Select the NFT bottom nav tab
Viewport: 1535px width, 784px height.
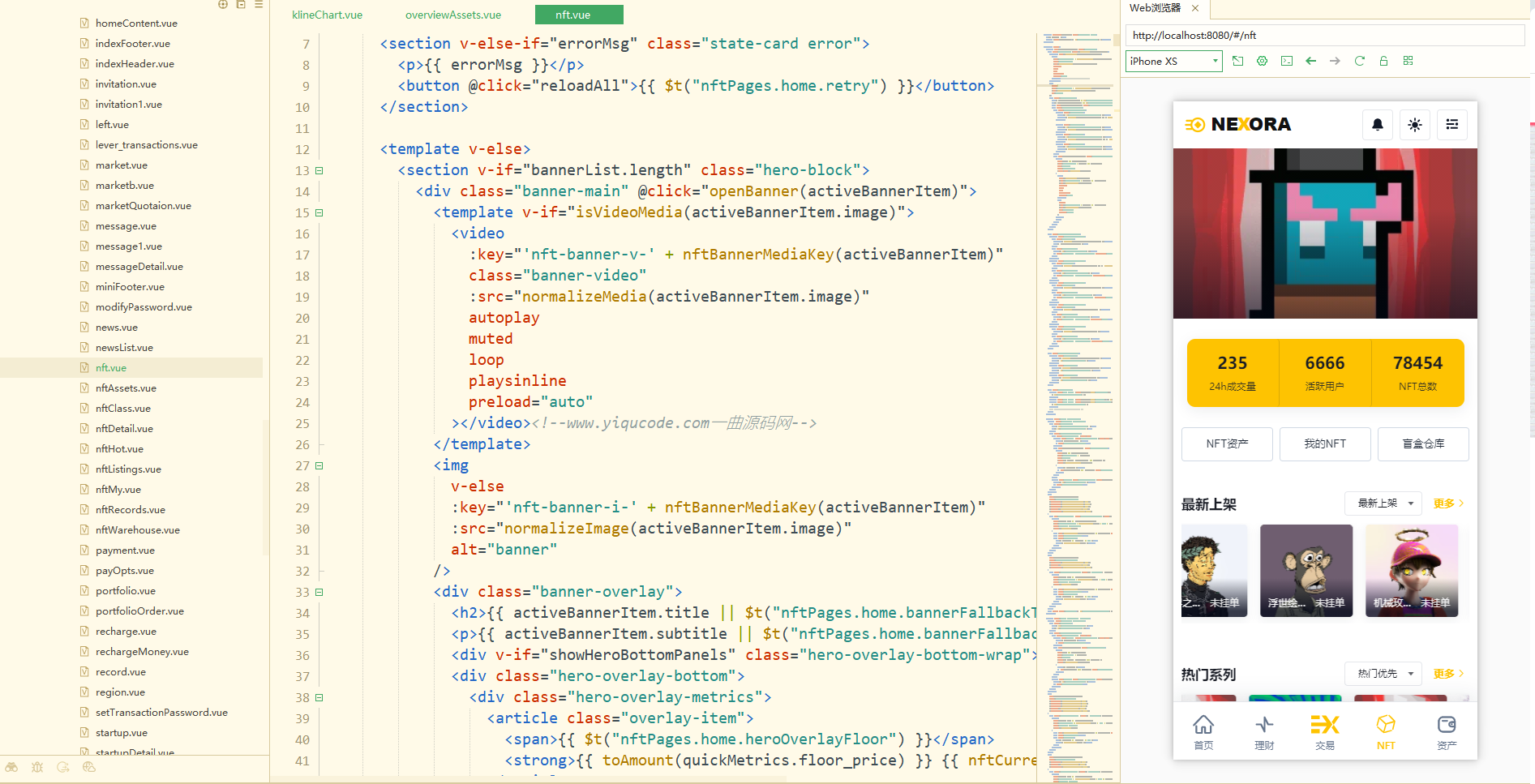[1386, 732]
